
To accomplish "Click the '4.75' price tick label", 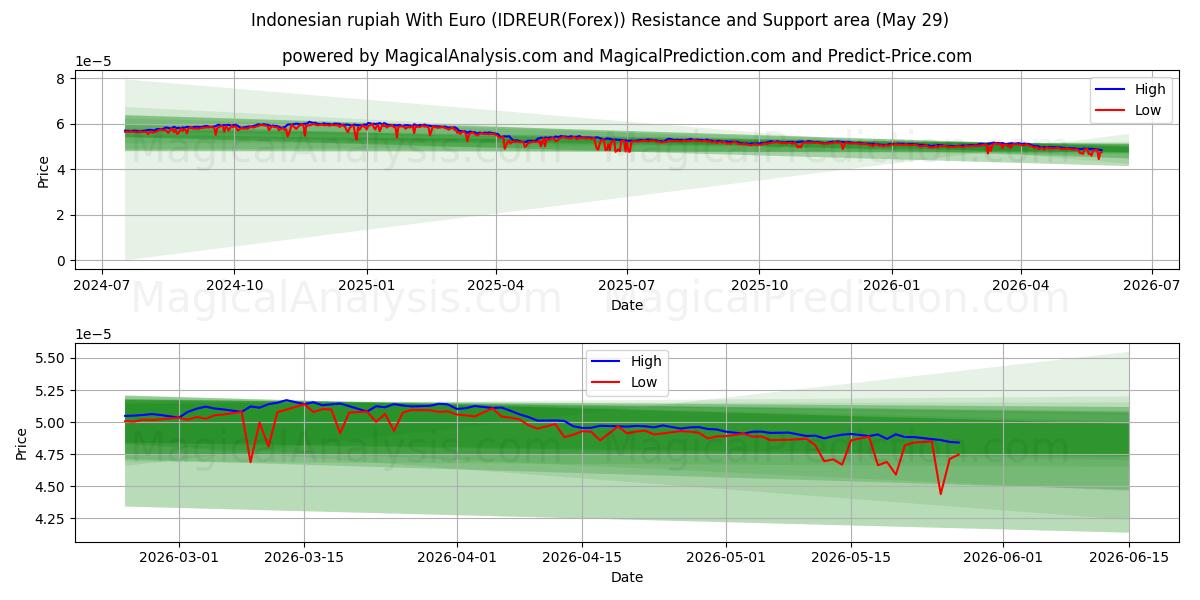I will 51,455.
